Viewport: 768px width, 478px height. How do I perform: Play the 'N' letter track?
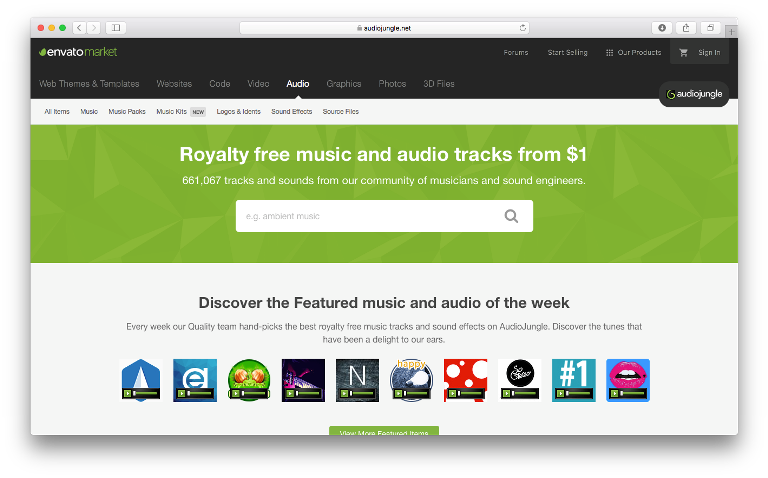point(344,393)
